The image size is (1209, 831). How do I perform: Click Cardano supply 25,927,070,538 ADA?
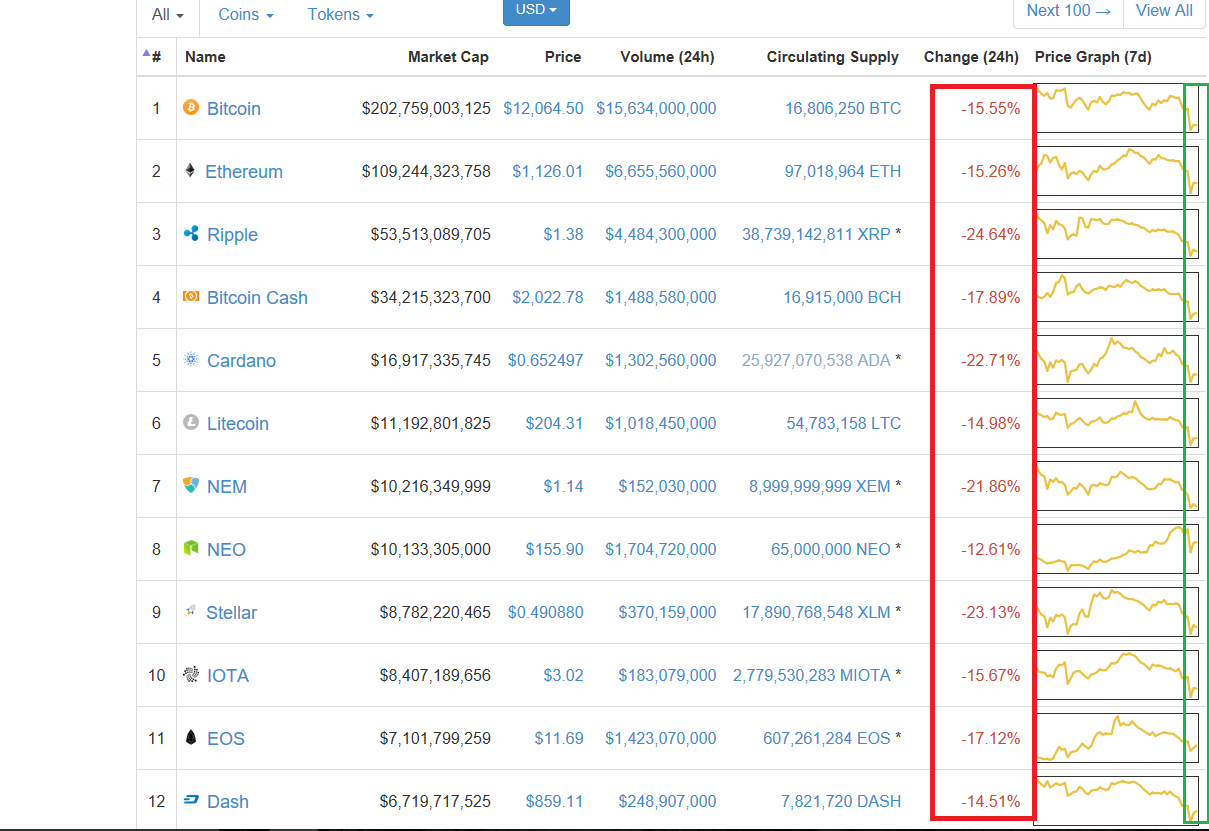(816, 360)
